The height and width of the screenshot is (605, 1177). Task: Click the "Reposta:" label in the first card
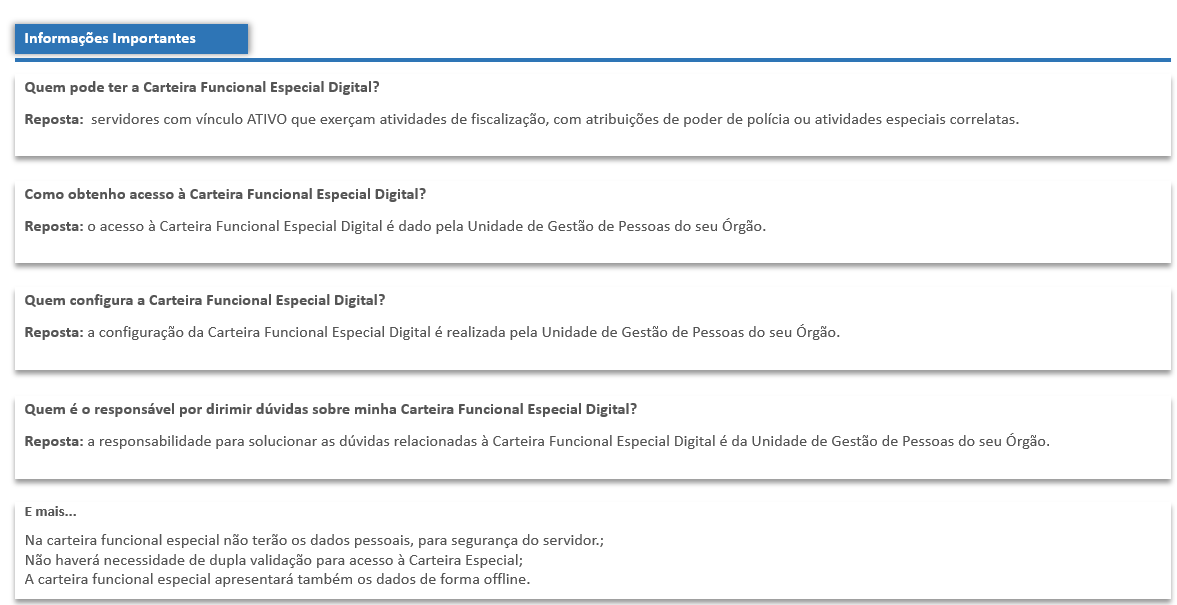click(54, 119)
